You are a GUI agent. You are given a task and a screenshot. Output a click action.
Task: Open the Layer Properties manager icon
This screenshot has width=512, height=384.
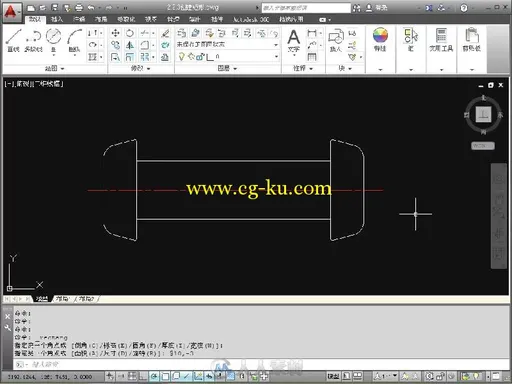[x=181, y=33]
